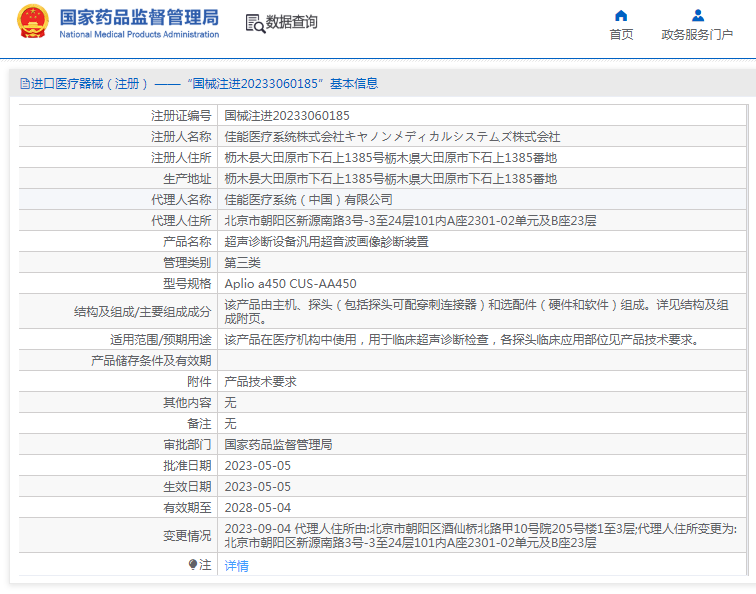Select the 第三类 category value
Screen dimensions: 756x594
click(243, 263)
